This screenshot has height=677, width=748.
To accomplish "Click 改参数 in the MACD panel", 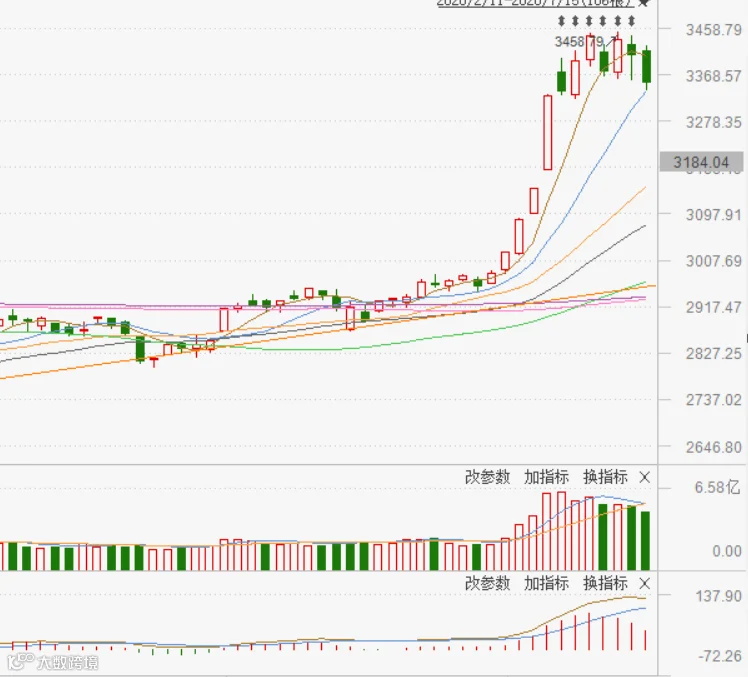I will click(488, 583).
